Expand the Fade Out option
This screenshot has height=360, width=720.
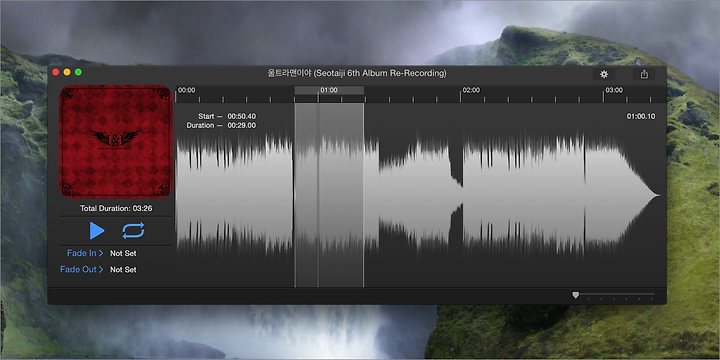[82, 270]
